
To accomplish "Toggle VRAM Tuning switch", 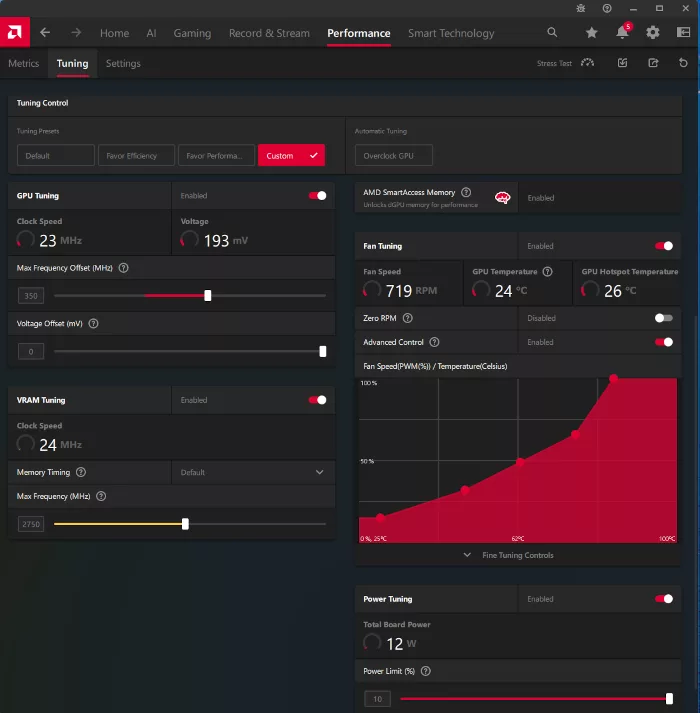I will click(317, 400).
